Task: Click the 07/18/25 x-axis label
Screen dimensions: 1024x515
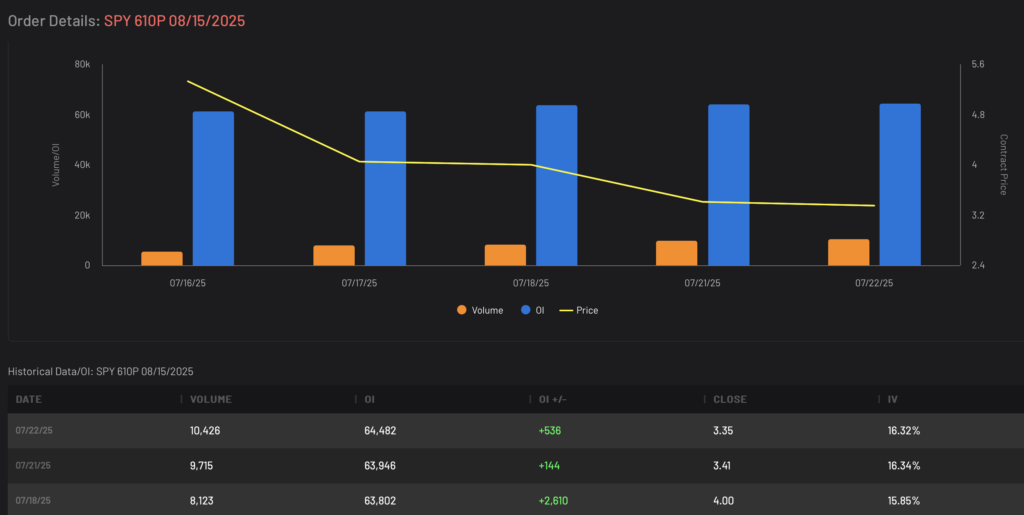Action: pyautogui.click(x=531, y=284)
